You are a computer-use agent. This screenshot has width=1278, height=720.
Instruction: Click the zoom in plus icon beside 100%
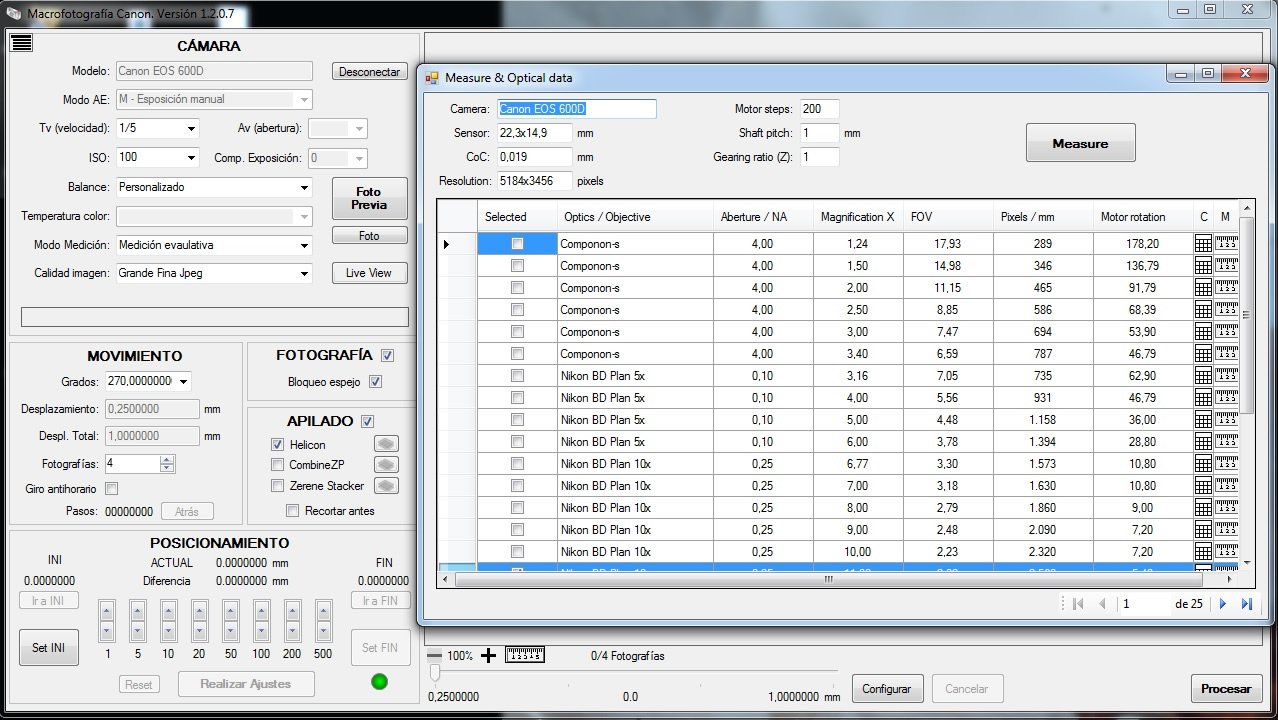[488, 655]
